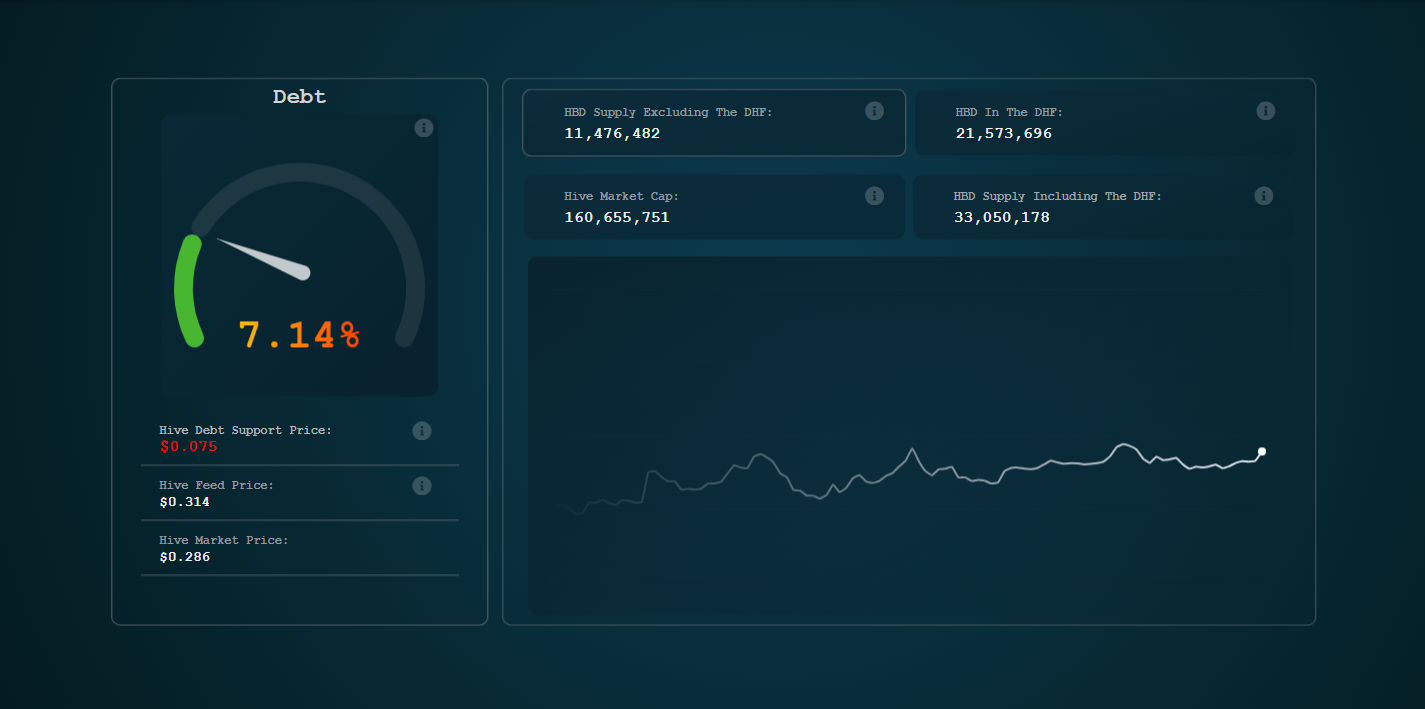Select the HBD Supply Including The DHF card
The height and width of the screenshot is (709, 1425).
point(1103,207)
